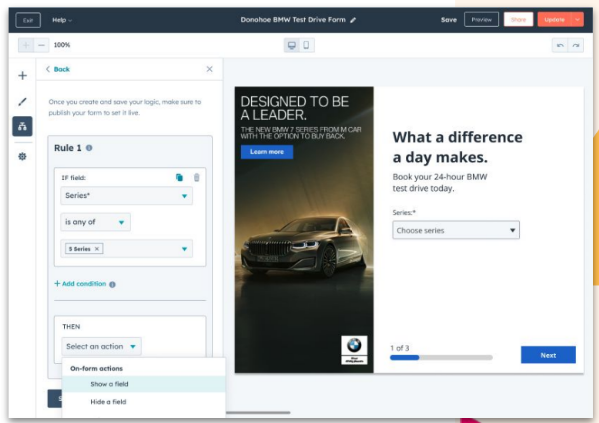
Task: Click Learn more on BMW banner
Action: pos(267,152)
